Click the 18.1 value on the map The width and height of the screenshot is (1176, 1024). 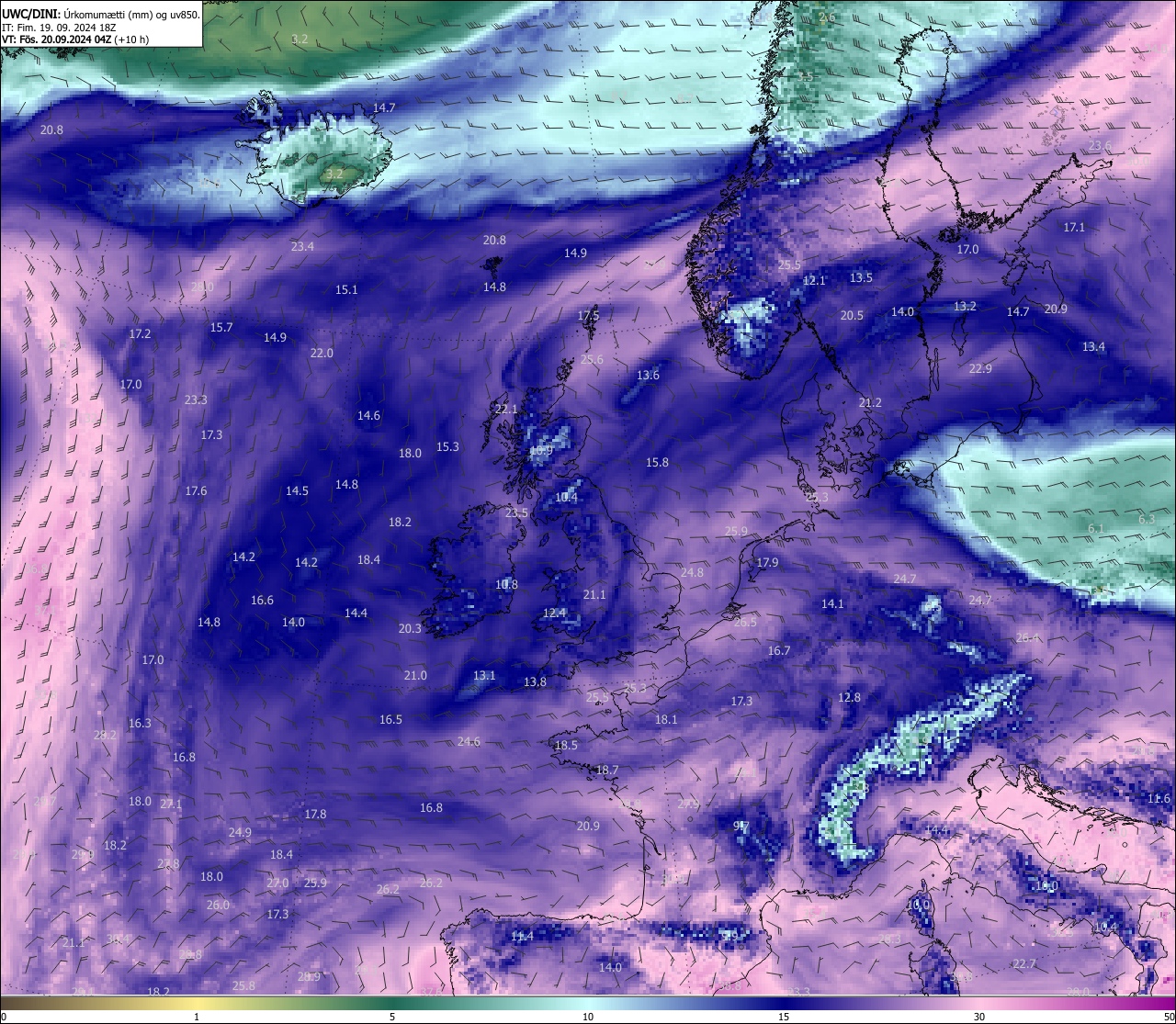666,719
